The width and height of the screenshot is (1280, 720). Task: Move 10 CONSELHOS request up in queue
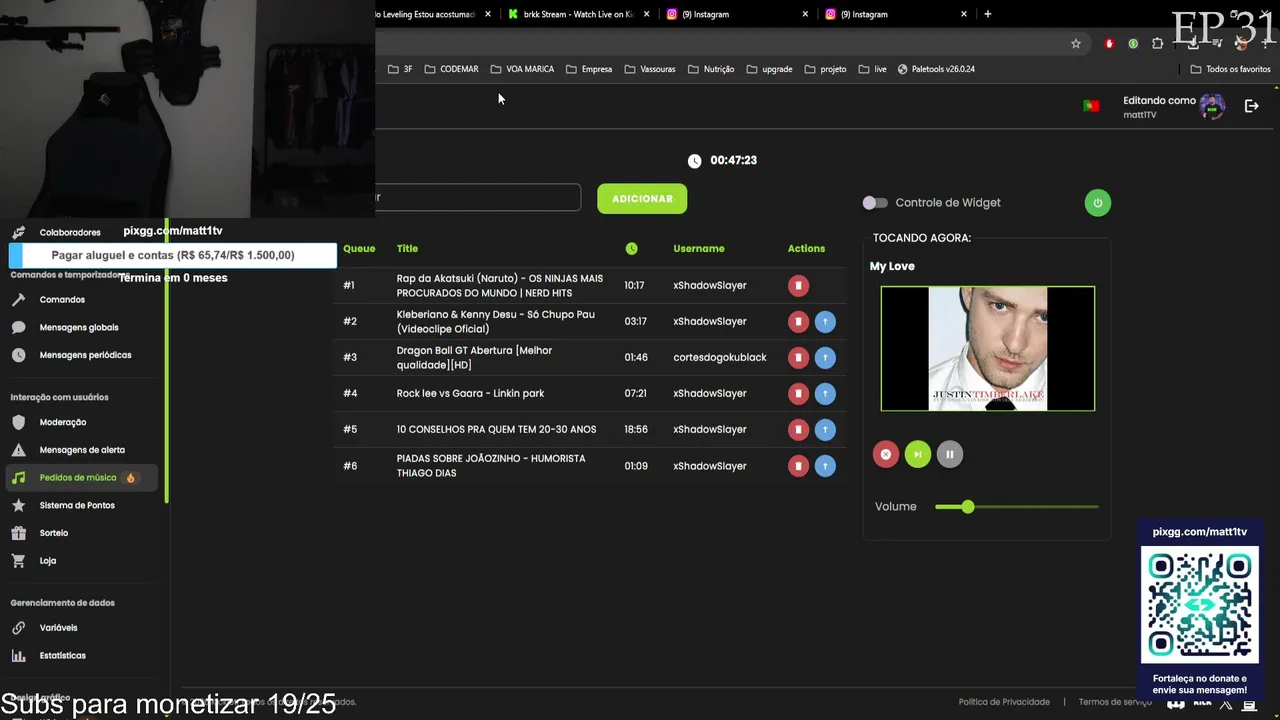coord(825,430)
